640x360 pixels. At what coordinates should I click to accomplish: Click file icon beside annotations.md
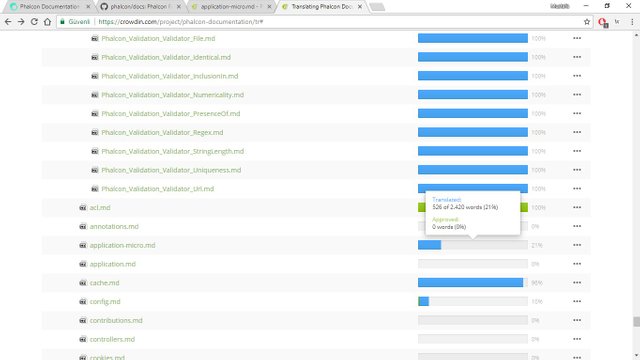point(83,226)
